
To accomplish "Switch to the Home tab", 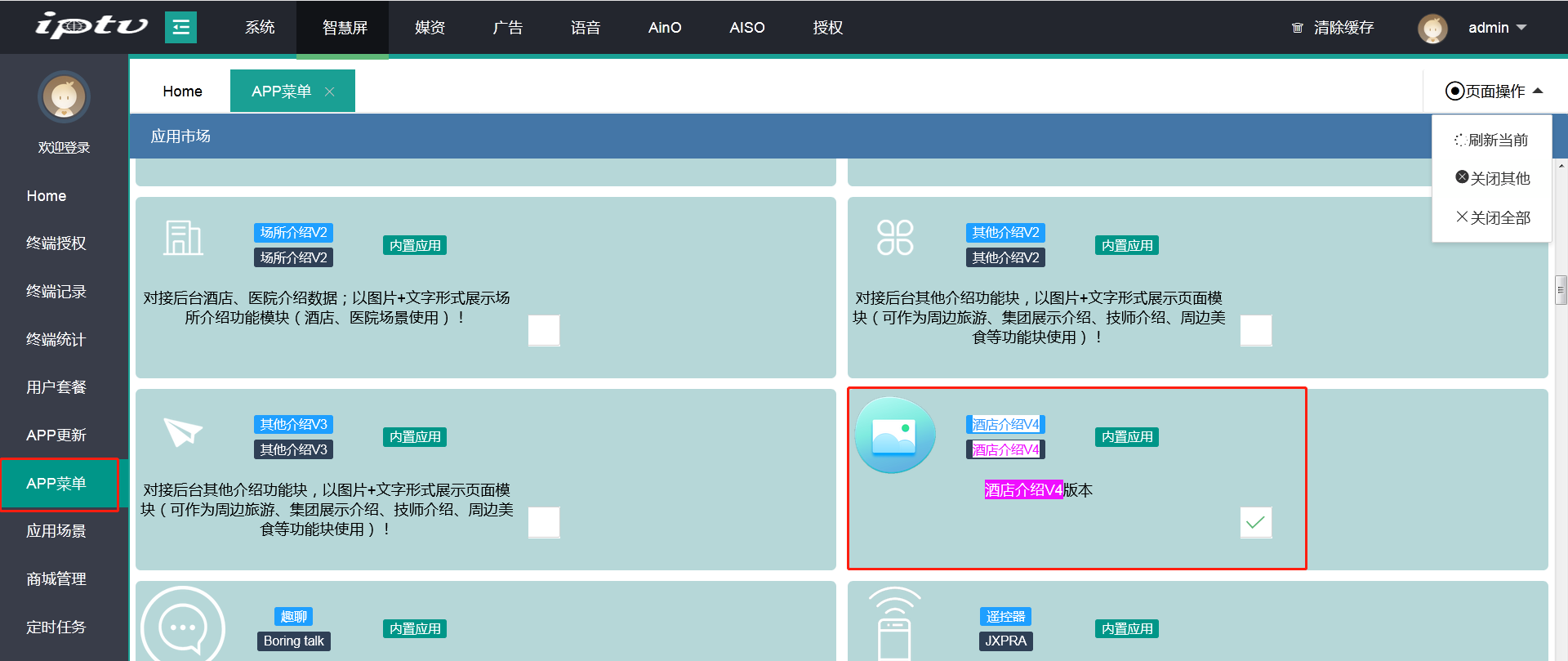I will (182, 92).
